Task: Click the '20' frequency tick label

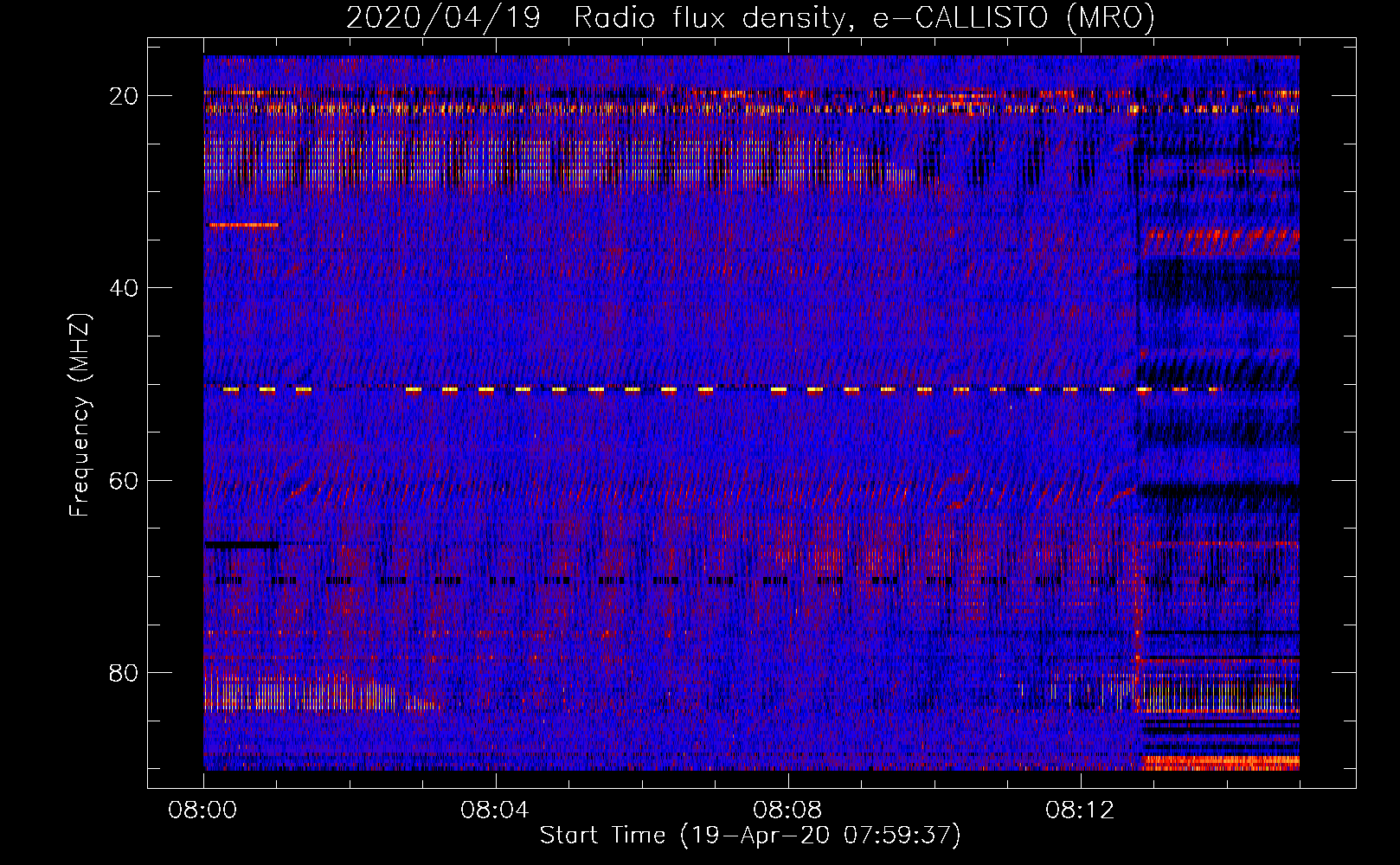Action: point(124,96)
